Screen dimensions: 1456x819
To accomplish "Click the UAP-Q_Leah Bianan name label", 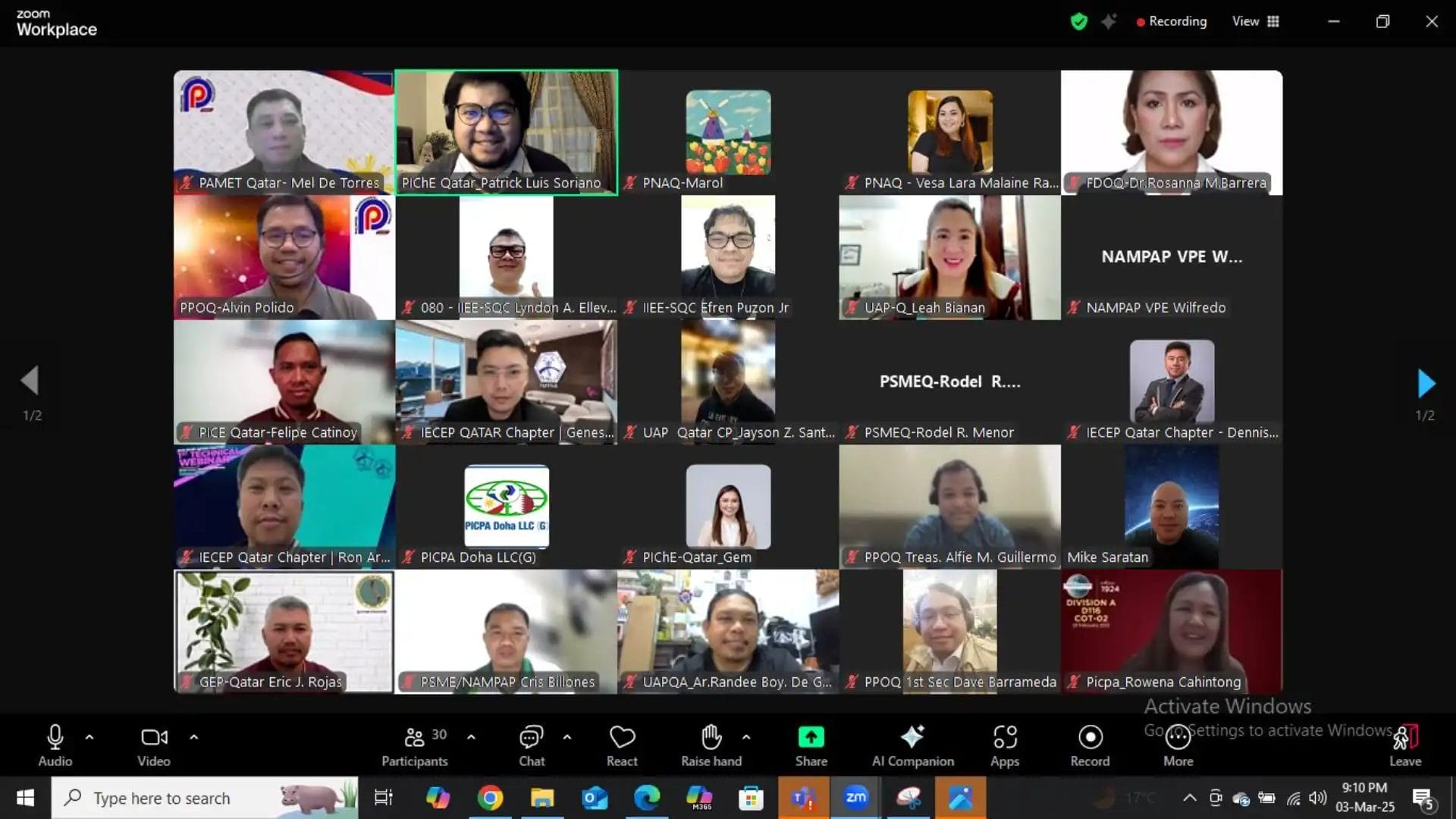I will click(x=924, y=308).
